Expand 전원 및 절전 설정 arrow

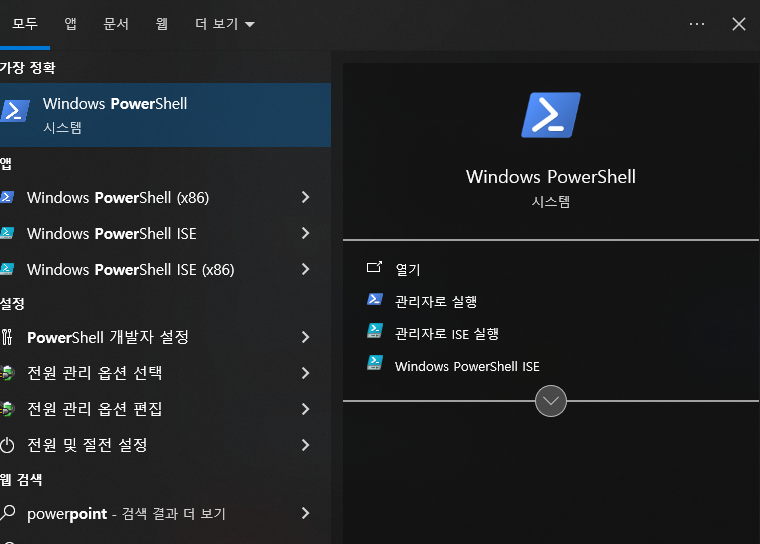(305, 445)
